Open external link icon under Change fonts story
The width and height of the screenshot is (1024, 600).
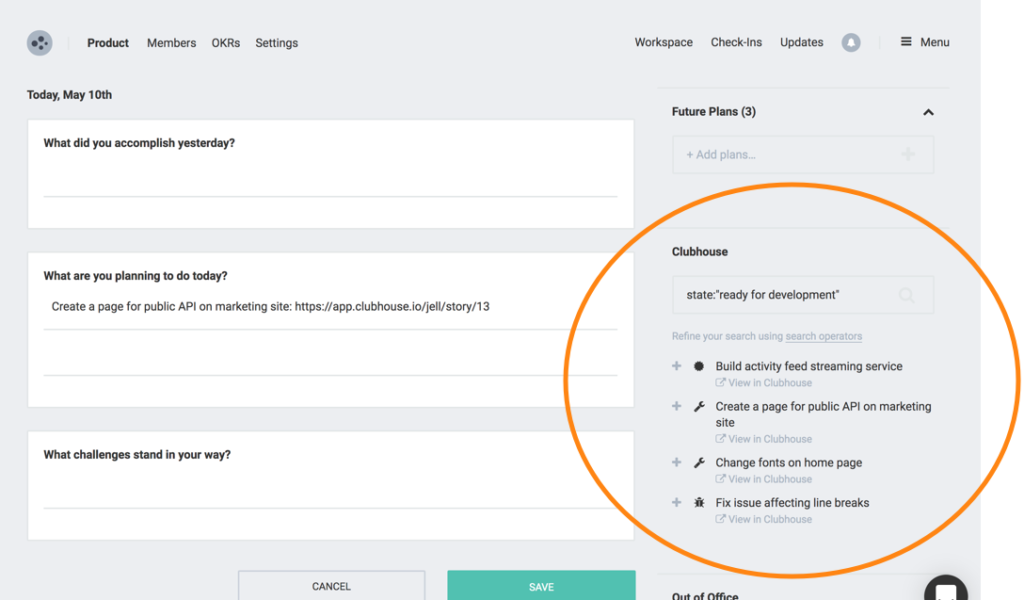tap(720, 479)
